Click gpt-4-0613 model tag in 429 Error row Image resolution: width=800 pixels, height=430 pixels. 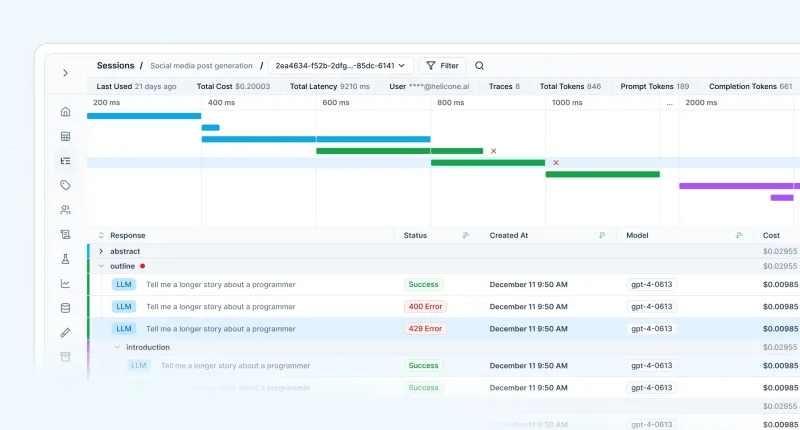(x=652, y=328)
